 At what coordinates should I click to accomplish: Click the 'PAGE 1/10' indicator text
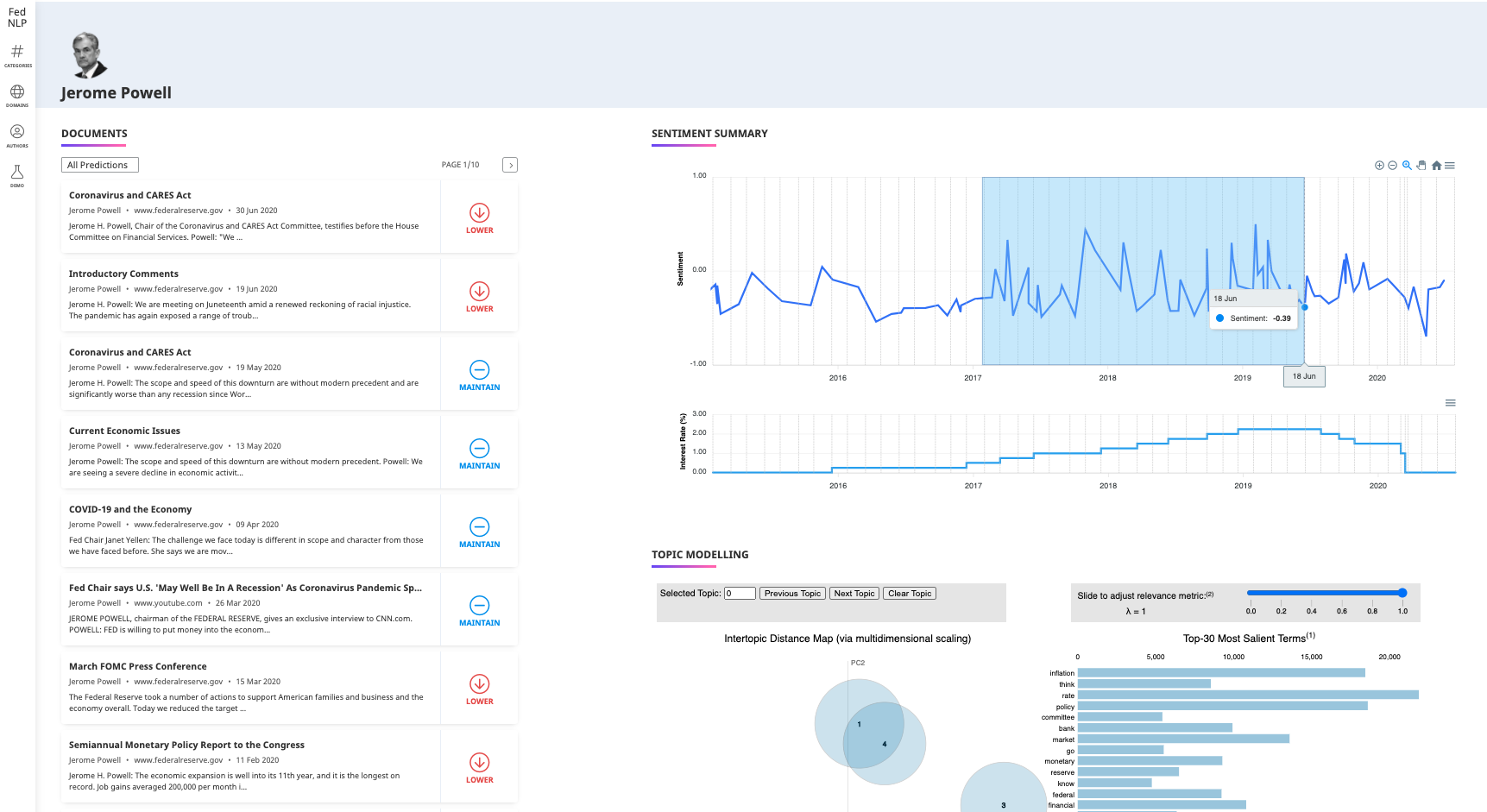click(x=460, y=165)
